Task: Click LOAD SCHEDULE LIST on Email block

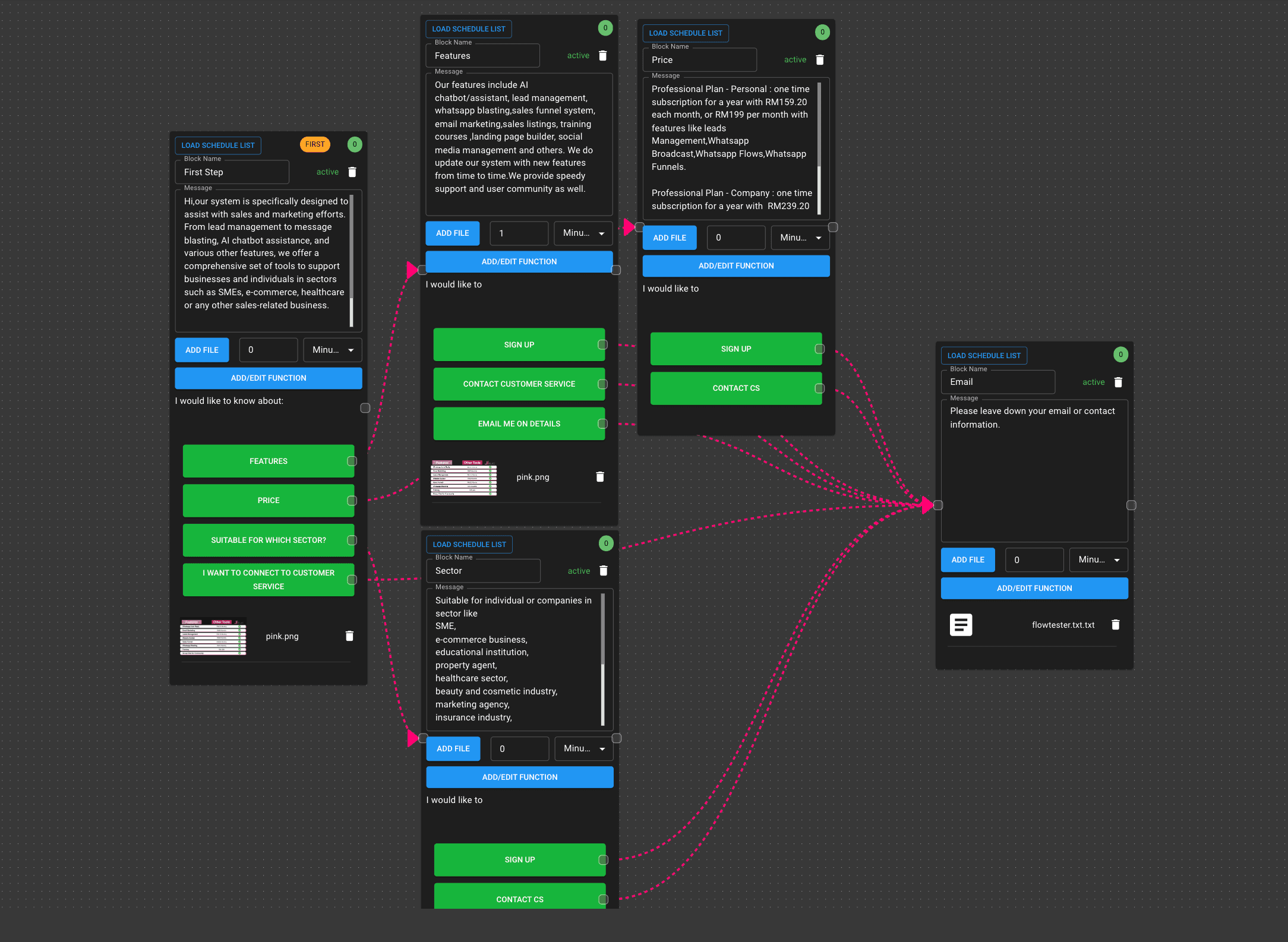Action: tap(983, 356)
